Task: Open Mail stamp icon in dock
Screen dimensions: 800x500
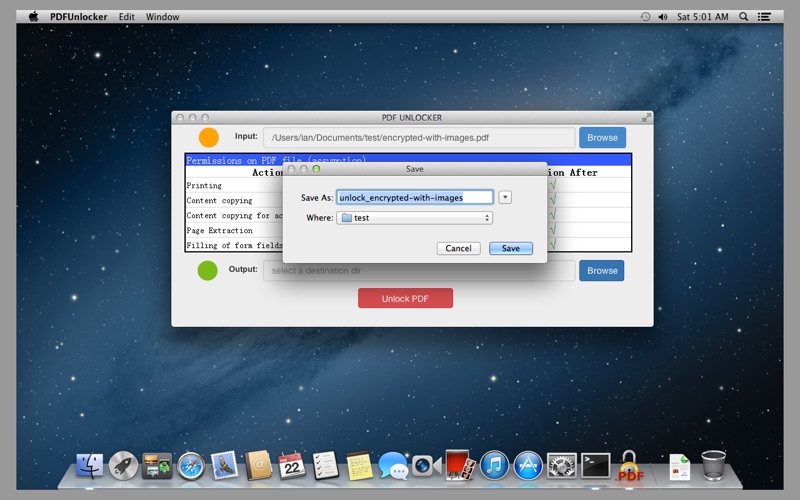Action: [224, 465]
